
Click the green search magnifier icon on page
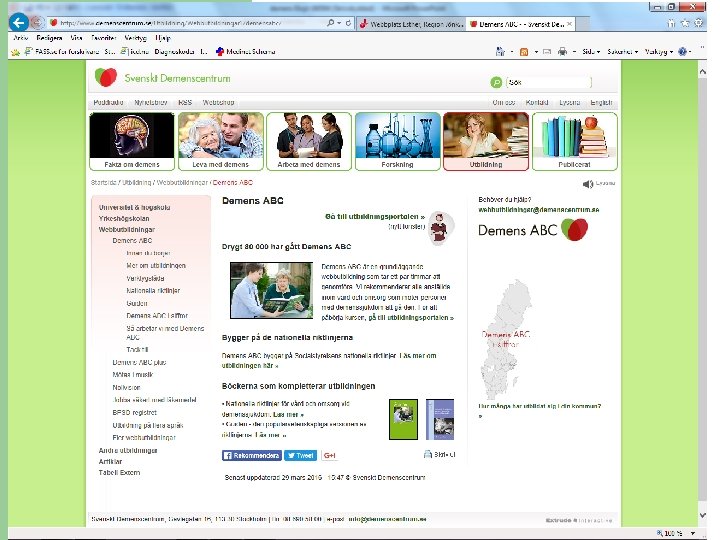[496, 82]
